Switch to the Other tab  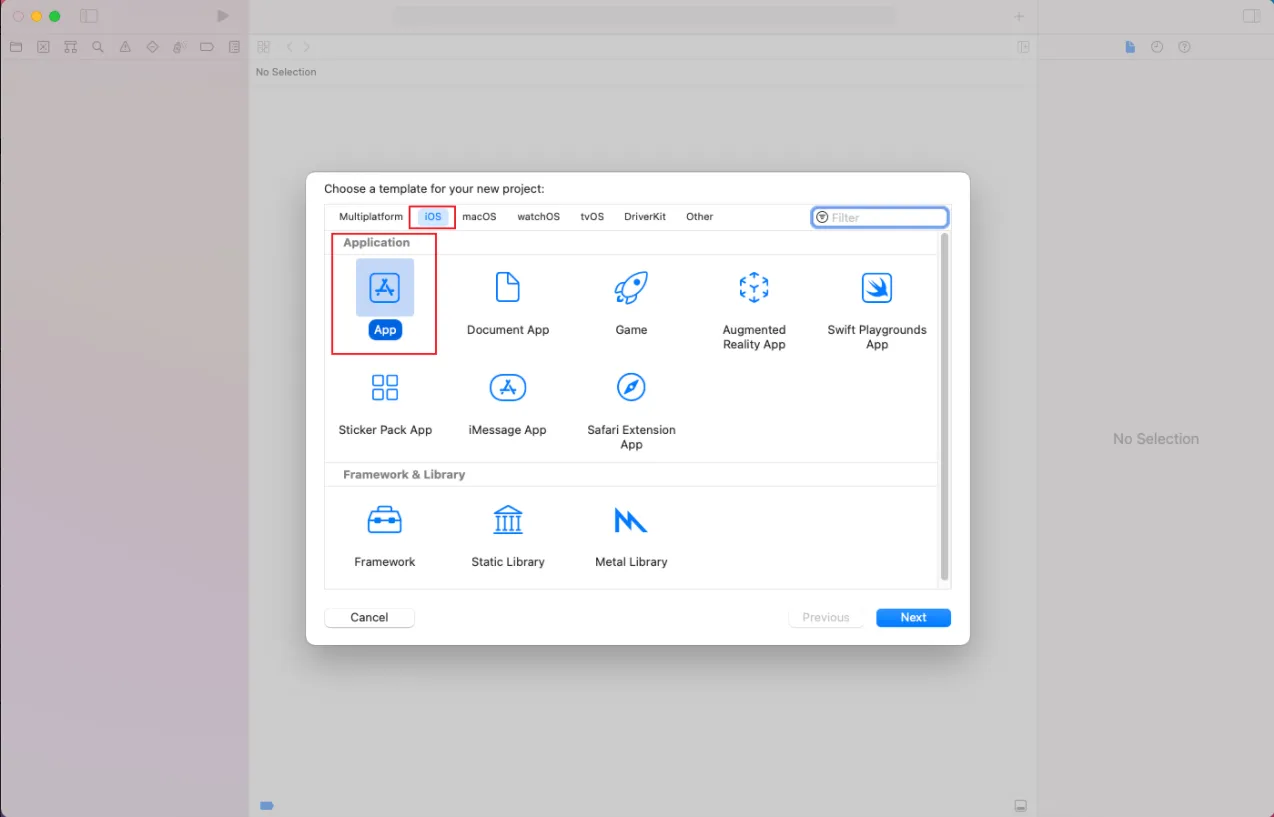click(700, 216)
